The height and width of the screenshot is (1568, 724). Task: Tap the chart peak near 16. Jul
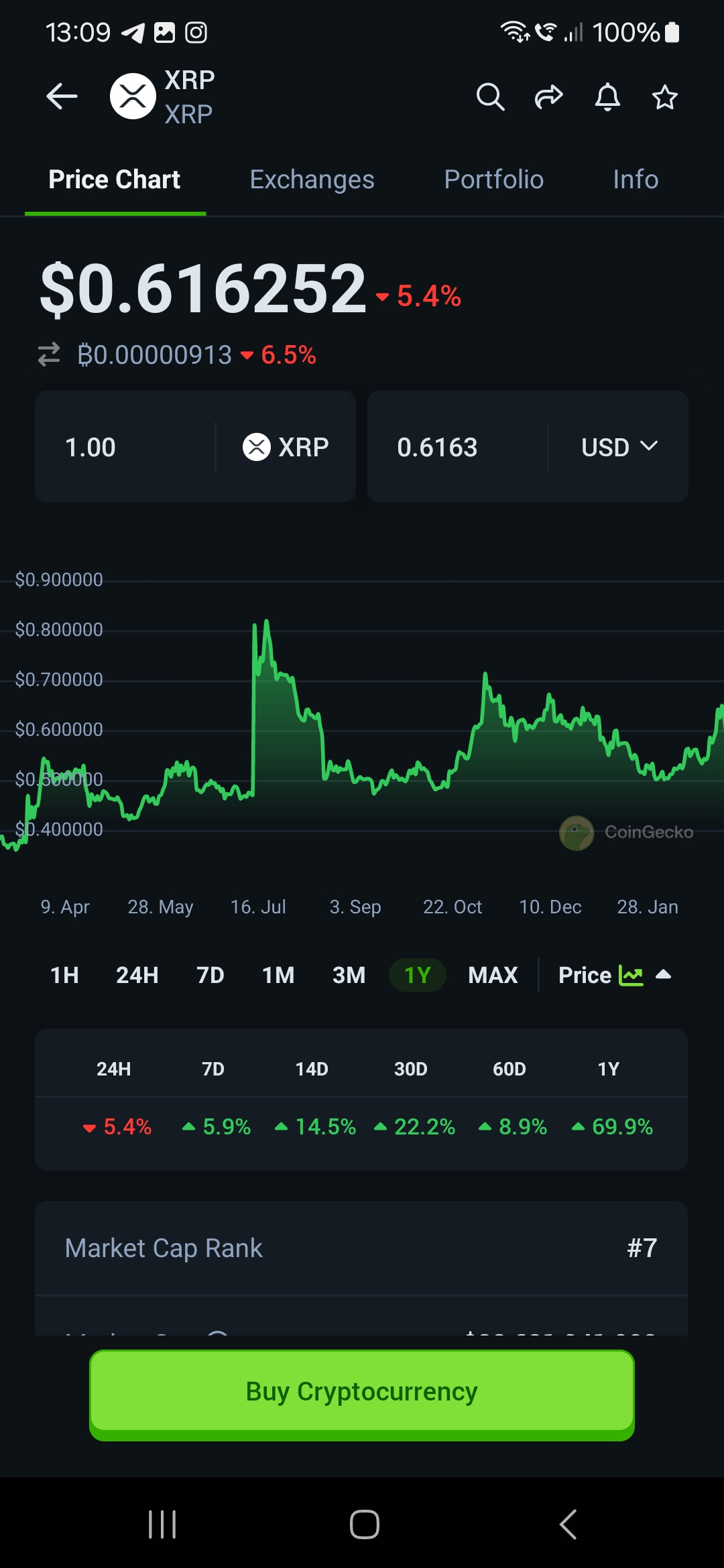click(x=266, y=625)
